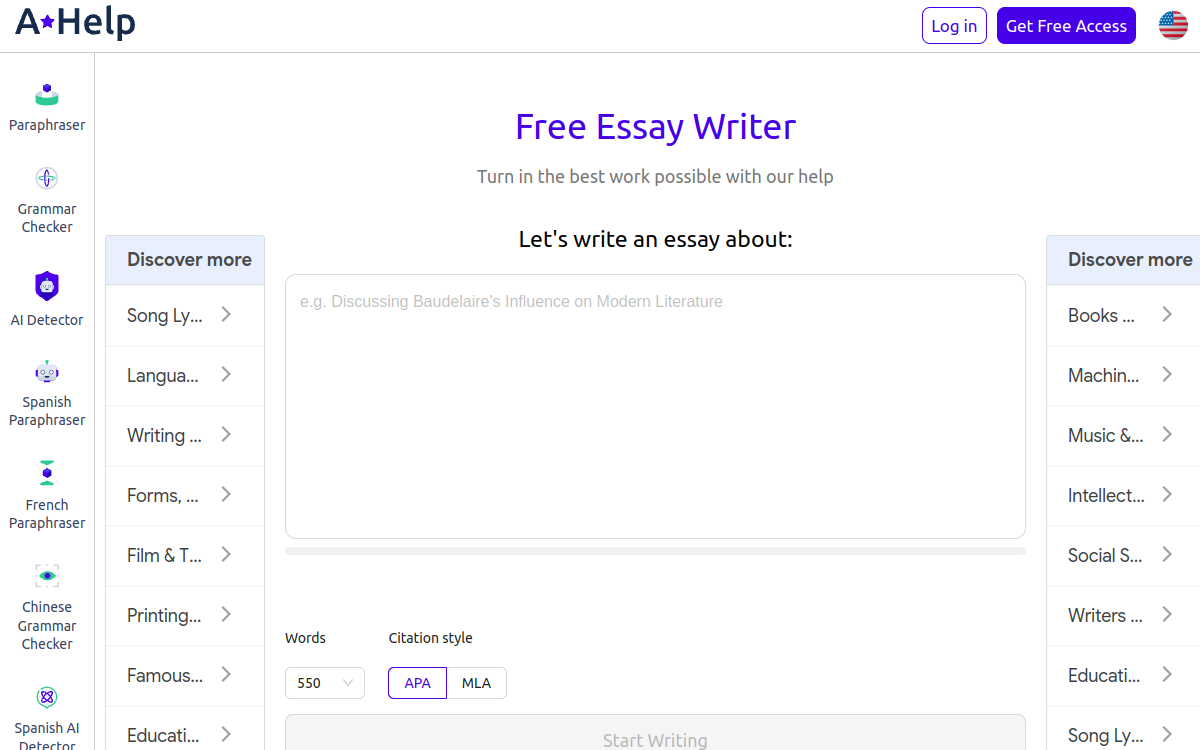1200x750 pixels.
Task: Click the essay topic text area
Action: 655,406
